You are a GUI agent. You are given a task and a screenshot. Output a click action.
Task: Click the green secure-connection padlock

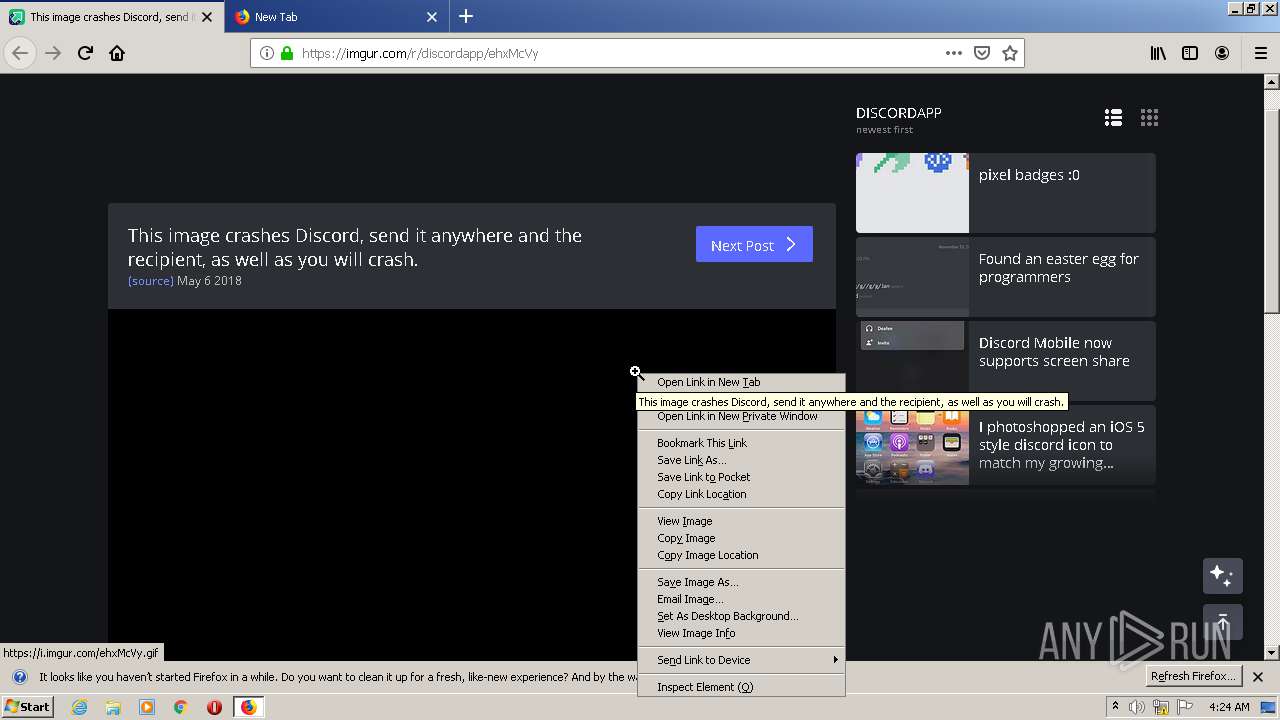[287, 53]
